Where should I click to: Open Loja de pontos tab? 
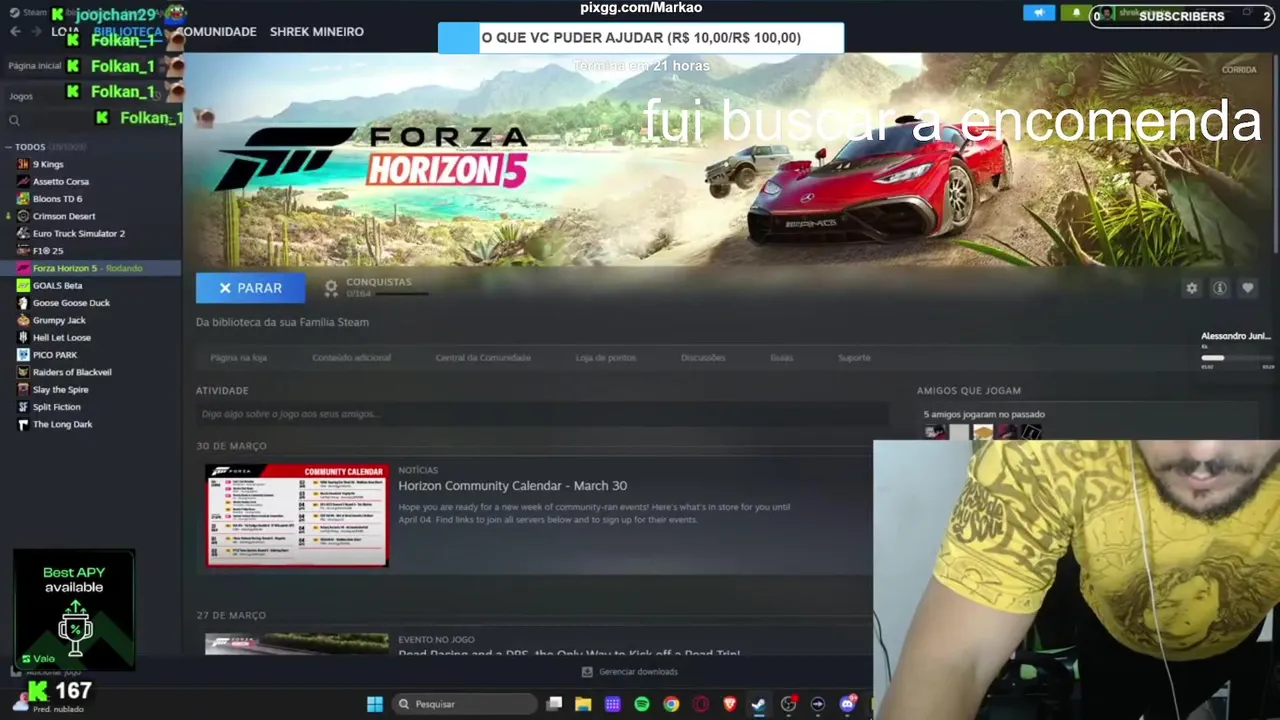605,357
